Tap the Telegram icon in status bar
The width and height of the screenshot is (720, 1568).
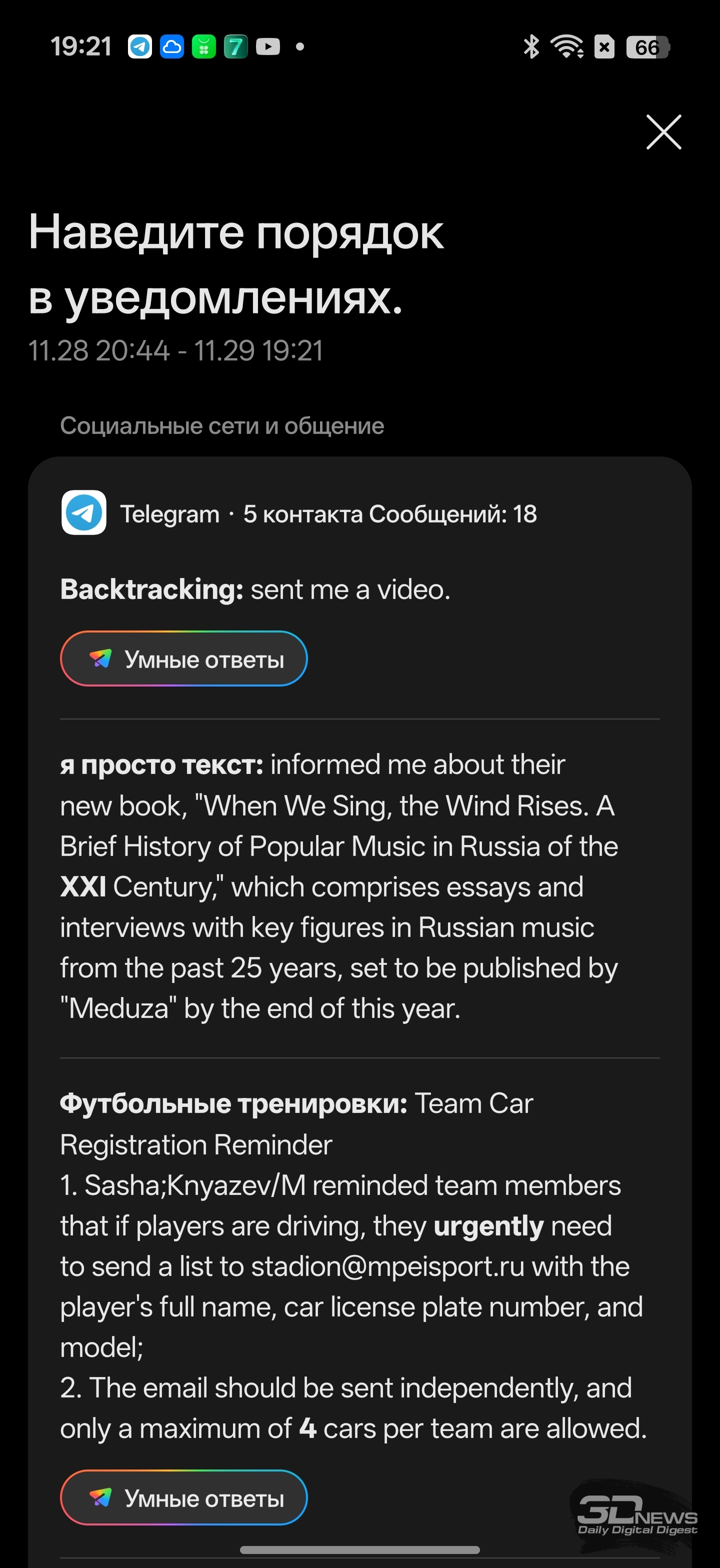point(140,47)
